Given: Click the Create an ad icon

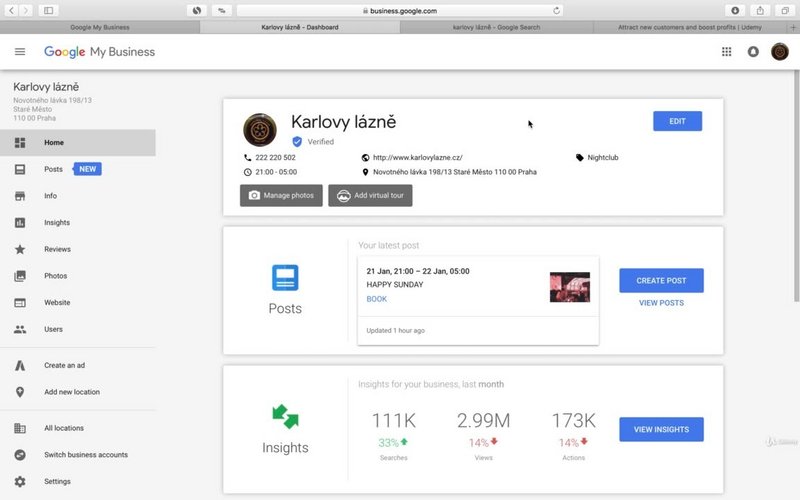Looking at the screenshot, I should point(20,365).
